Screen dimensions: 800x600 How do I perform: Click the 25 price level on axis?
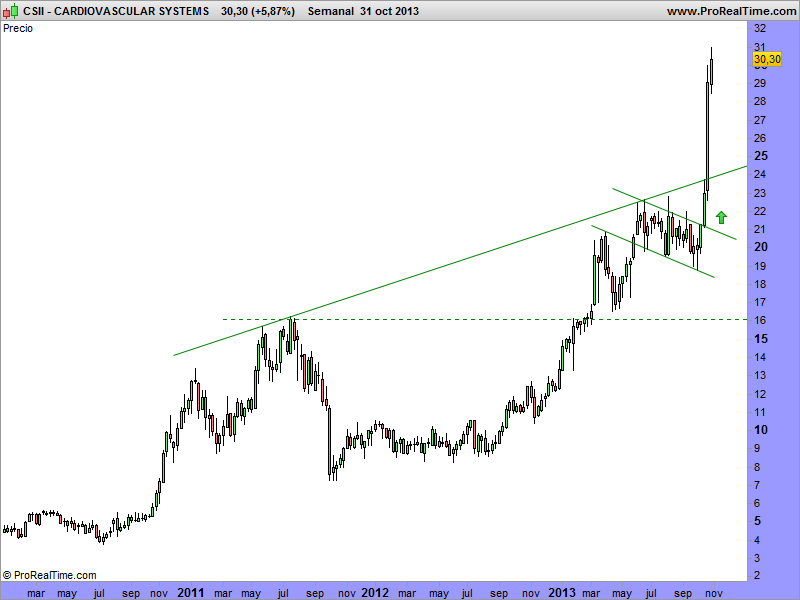pyautogui.click(x=761, y=156)
